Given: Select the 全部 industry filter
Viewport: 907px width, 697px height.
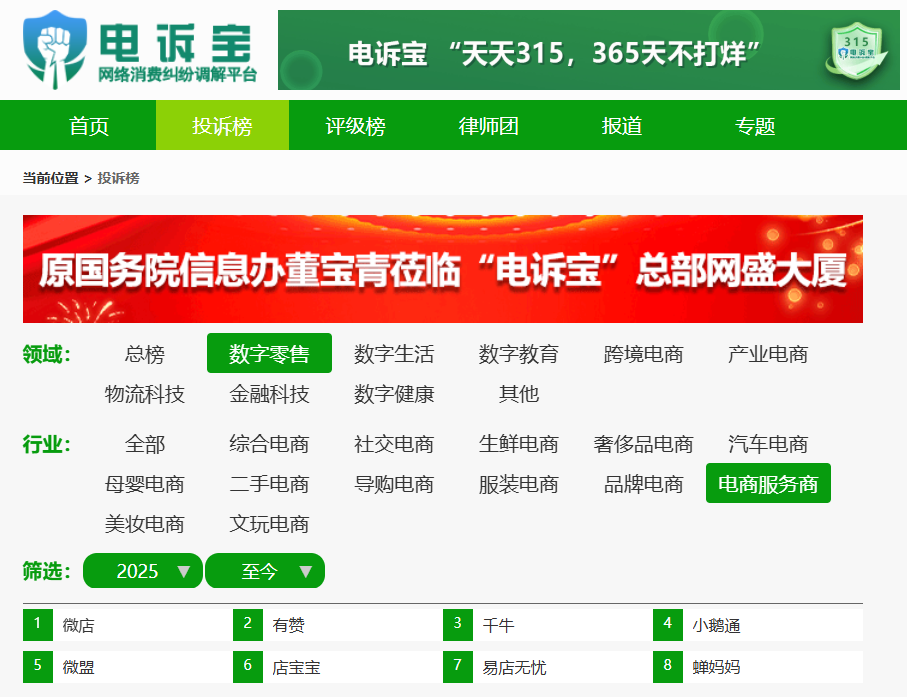Looking at the screenshot, I should [x=145, y=444].
